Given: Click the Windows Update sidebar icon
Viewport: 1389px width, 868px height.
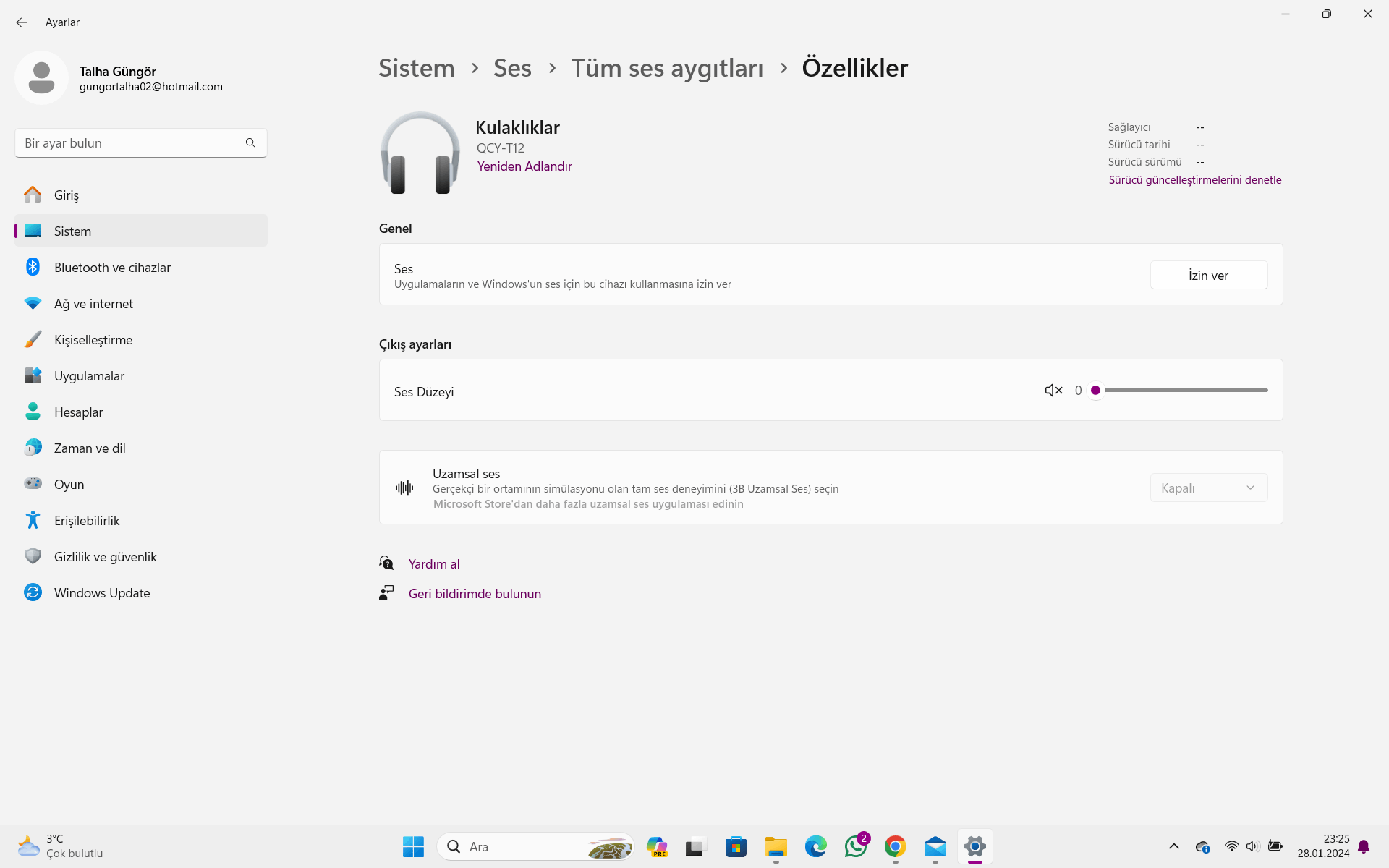Looking at the screenshot, I should (33, 592).
